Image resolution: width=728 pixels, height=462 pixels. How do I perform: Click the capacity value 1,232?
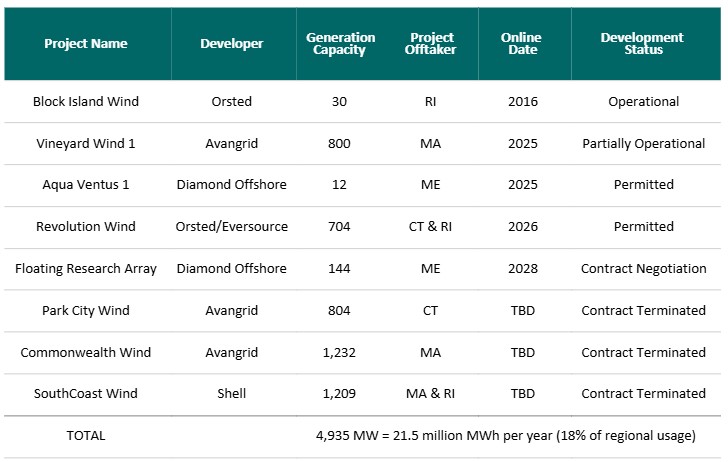click(x=339, y=352)
